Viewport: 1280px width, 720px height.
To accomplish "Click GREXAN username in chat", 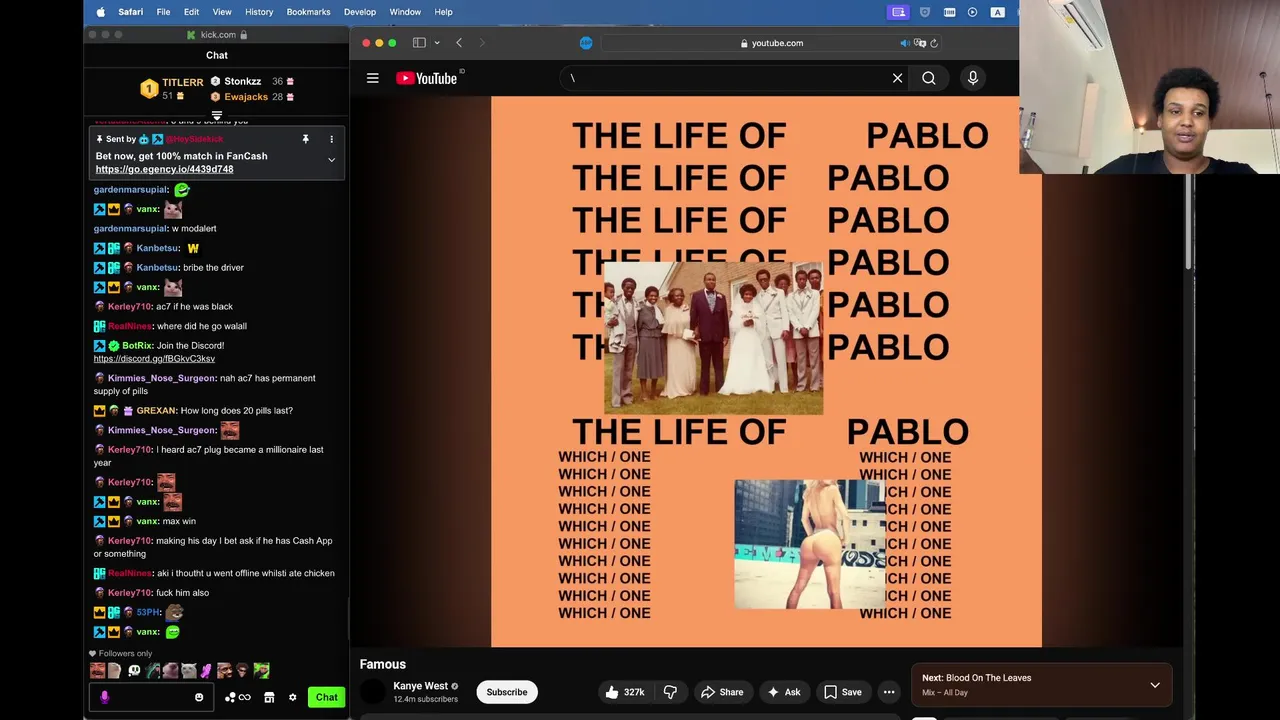I will (x=157, y=411).
